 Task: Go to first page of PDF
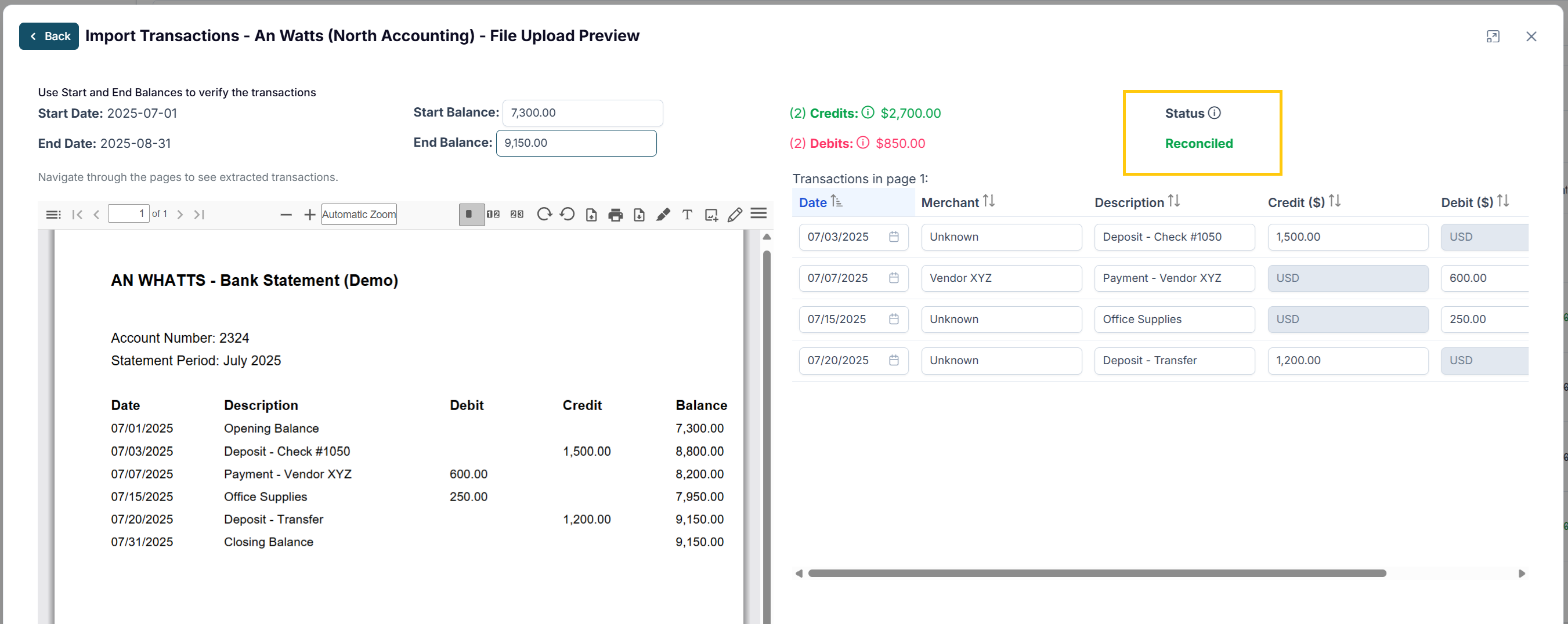click(x=77, y=215)
